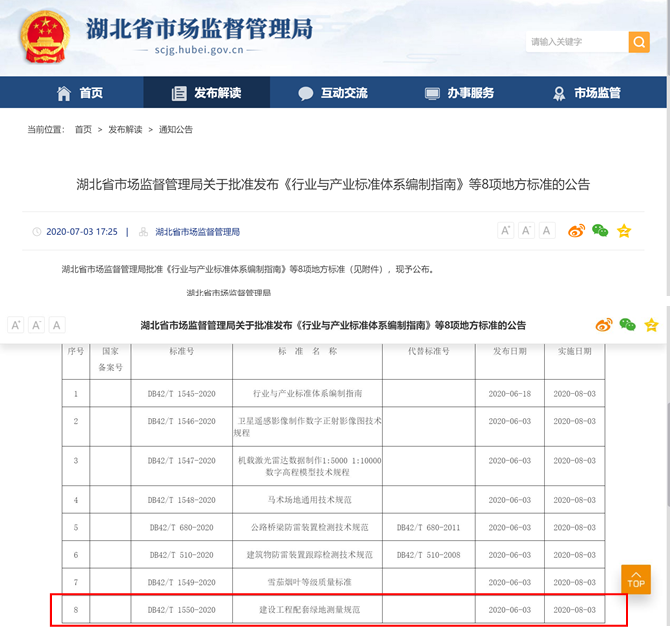Viewport: 670px width, 631px height.
Task: Click the Weibo icon beside the date line
Action: 576,231
